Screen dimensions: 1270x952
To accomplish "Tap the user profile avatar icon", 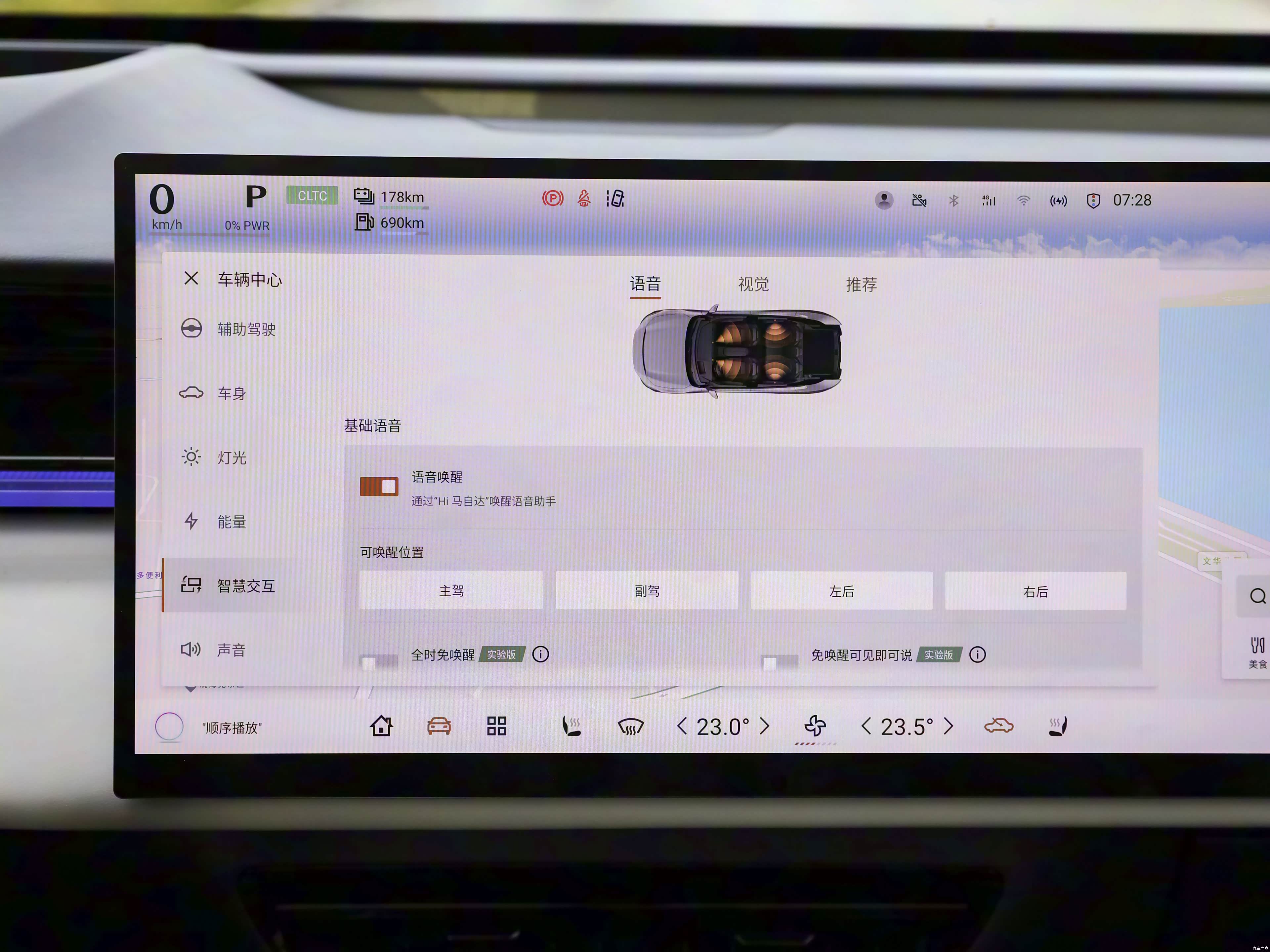I will click(884, 200).
